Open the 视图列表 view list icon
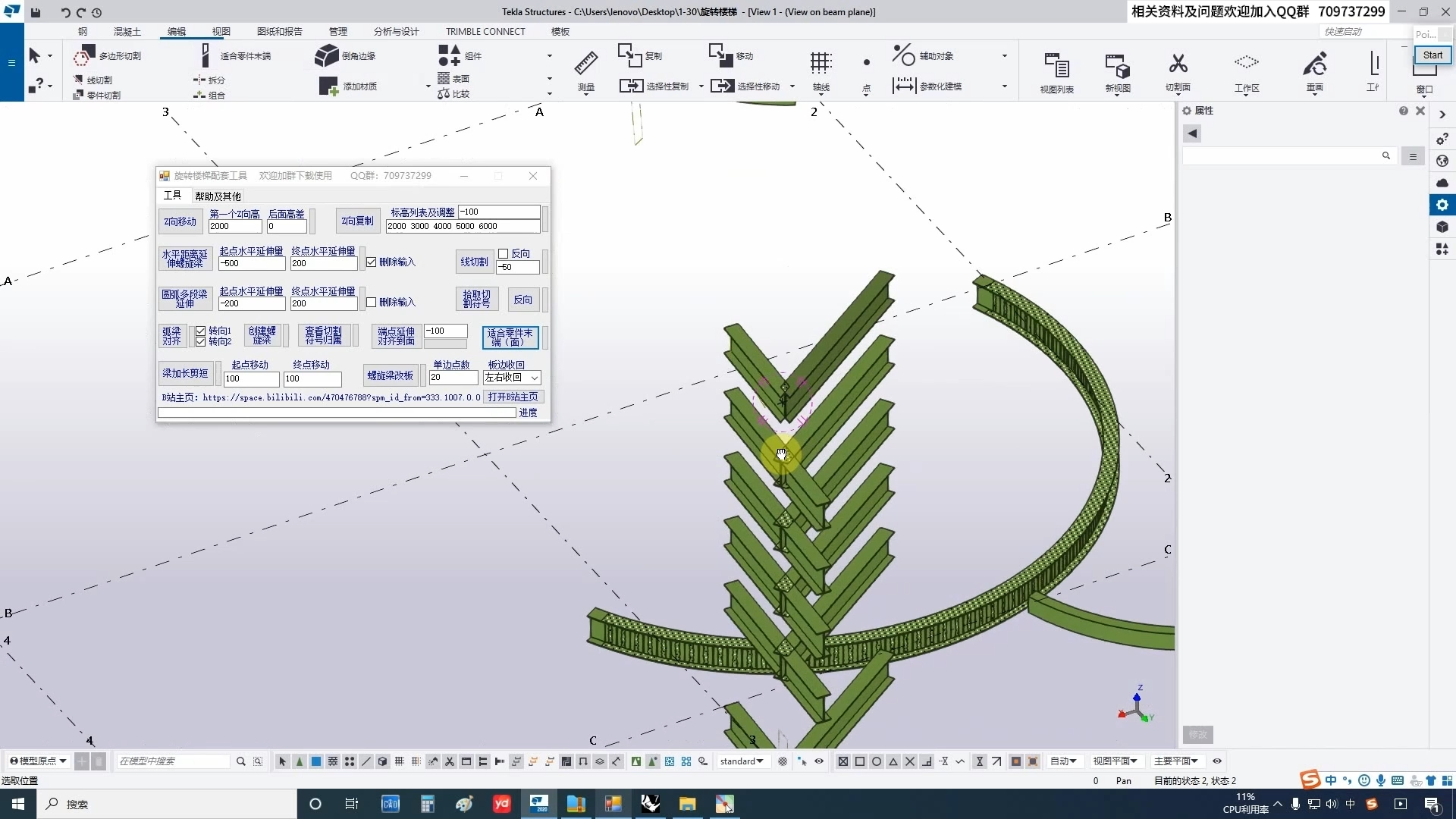 point(1056,66)
